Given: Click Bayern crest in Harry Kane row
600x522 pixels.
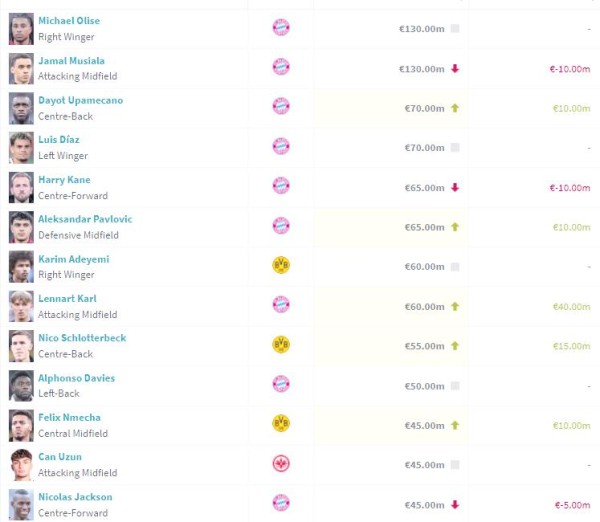Looking at the screenshot, I should [x=281, y=187].
